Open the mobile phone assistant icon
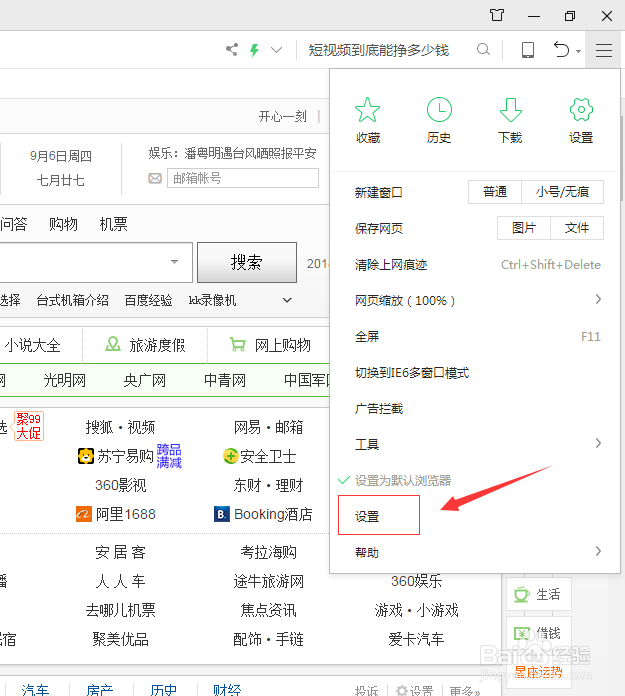The image size is (625, 696). click(x=527, y=50)
